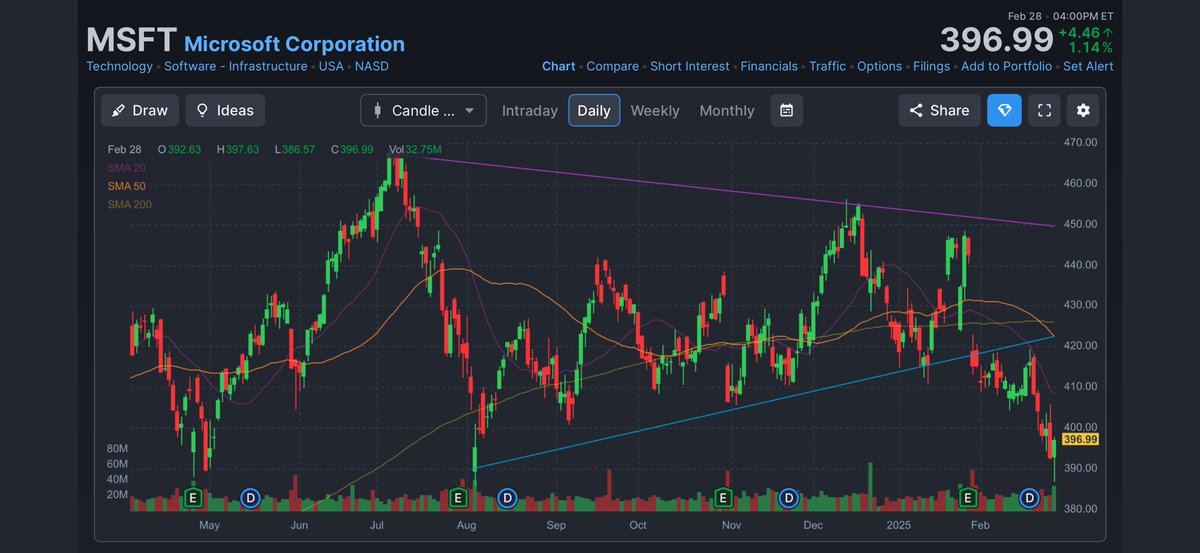Click the yellow 396.99 price tag
This screenshot has width=1200, height=553.
tap(1081, 439)
